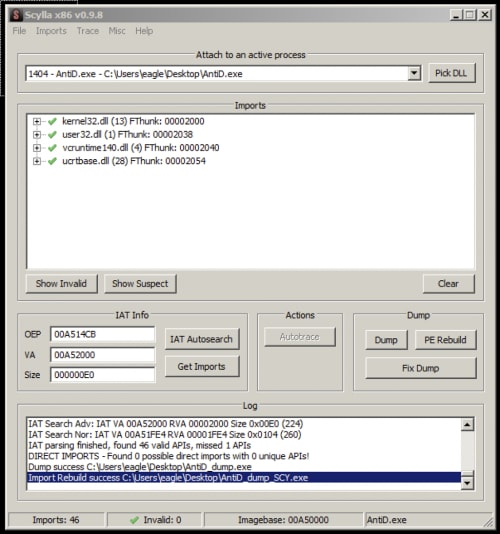This screenshot has height=534, width=500.
Task: Open the Imports menu
Action: (x=51, y=31)
